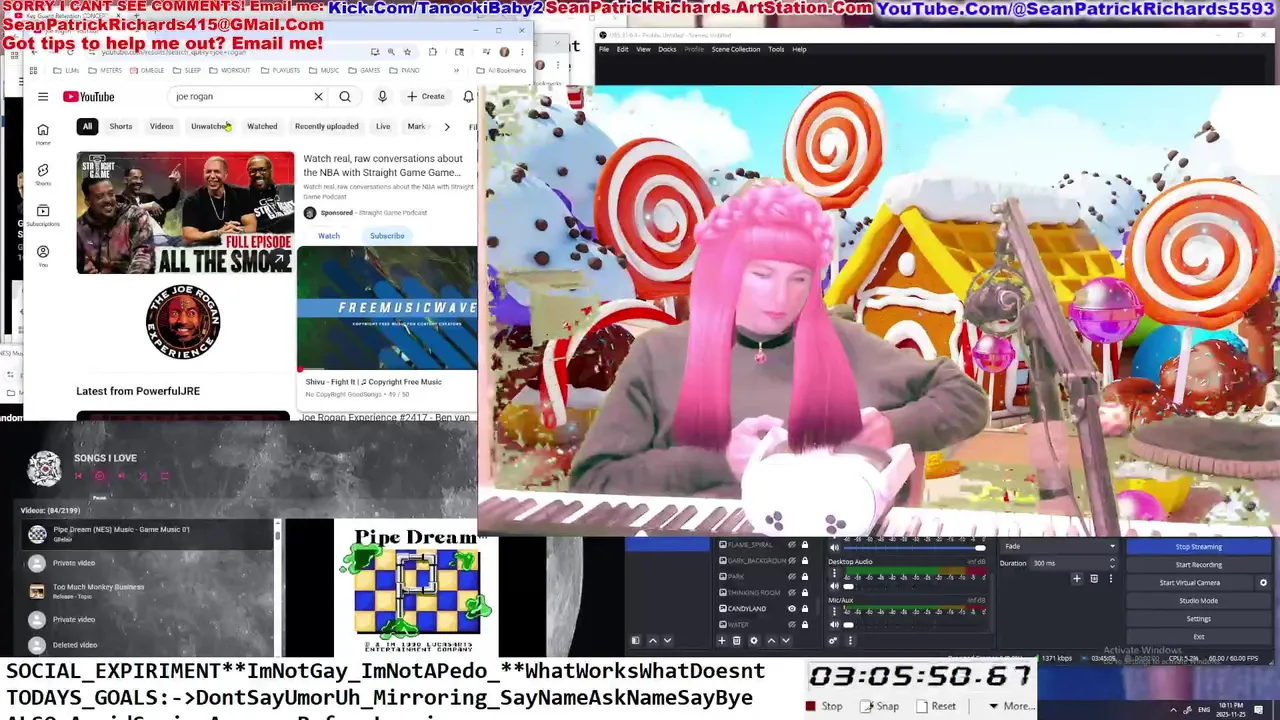This screenshot has height=720, width=1280.
Task: Toggle shuffle in SONGS I LOVE player
Action: point(143,476)
